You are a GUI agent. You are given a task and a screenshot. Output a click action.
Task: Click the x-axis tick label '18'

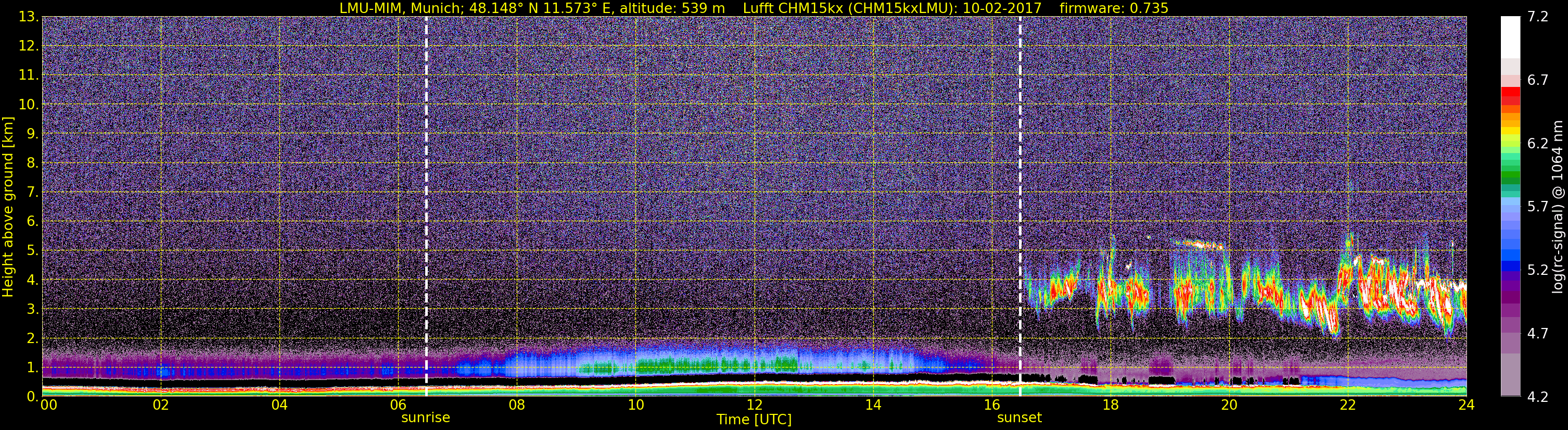pos(1110,406)
